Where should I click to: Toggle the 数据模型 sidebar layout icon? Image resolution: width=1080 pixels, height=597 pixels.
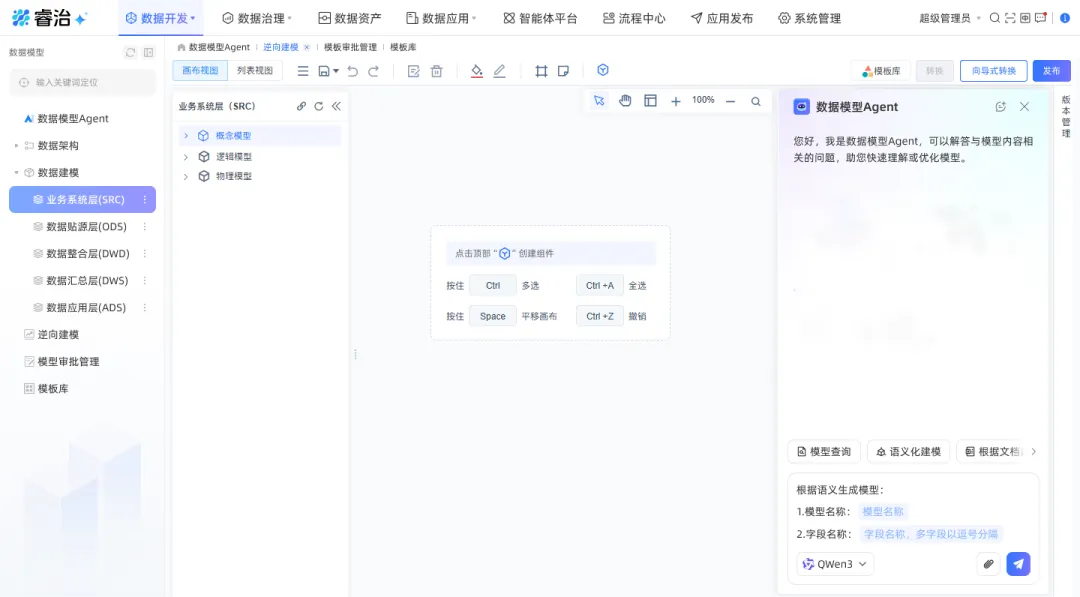149,52
